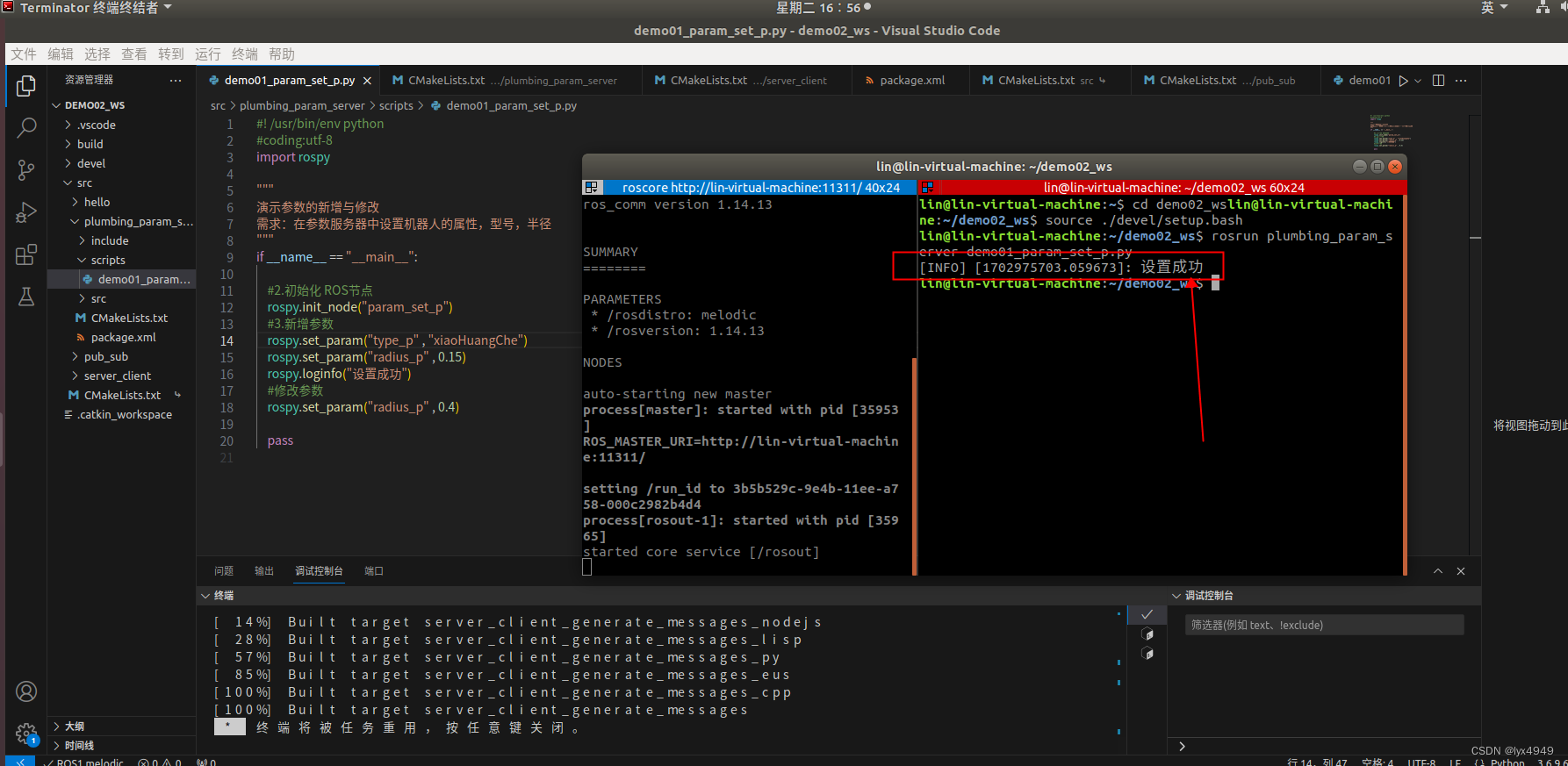Select demo01_param file in explorer tree
1568x766 pixels.
[x=122, y=279]
